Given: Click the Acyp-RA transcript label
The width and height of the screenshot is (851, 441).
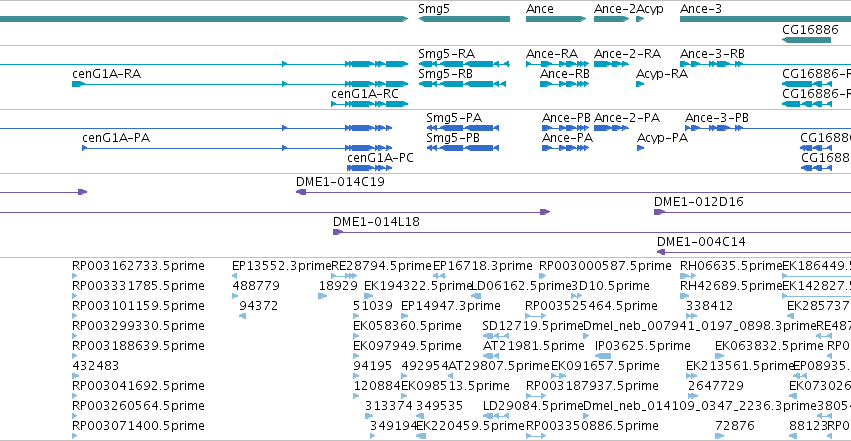Looking at the screenshot, I should tap(662, 74).
